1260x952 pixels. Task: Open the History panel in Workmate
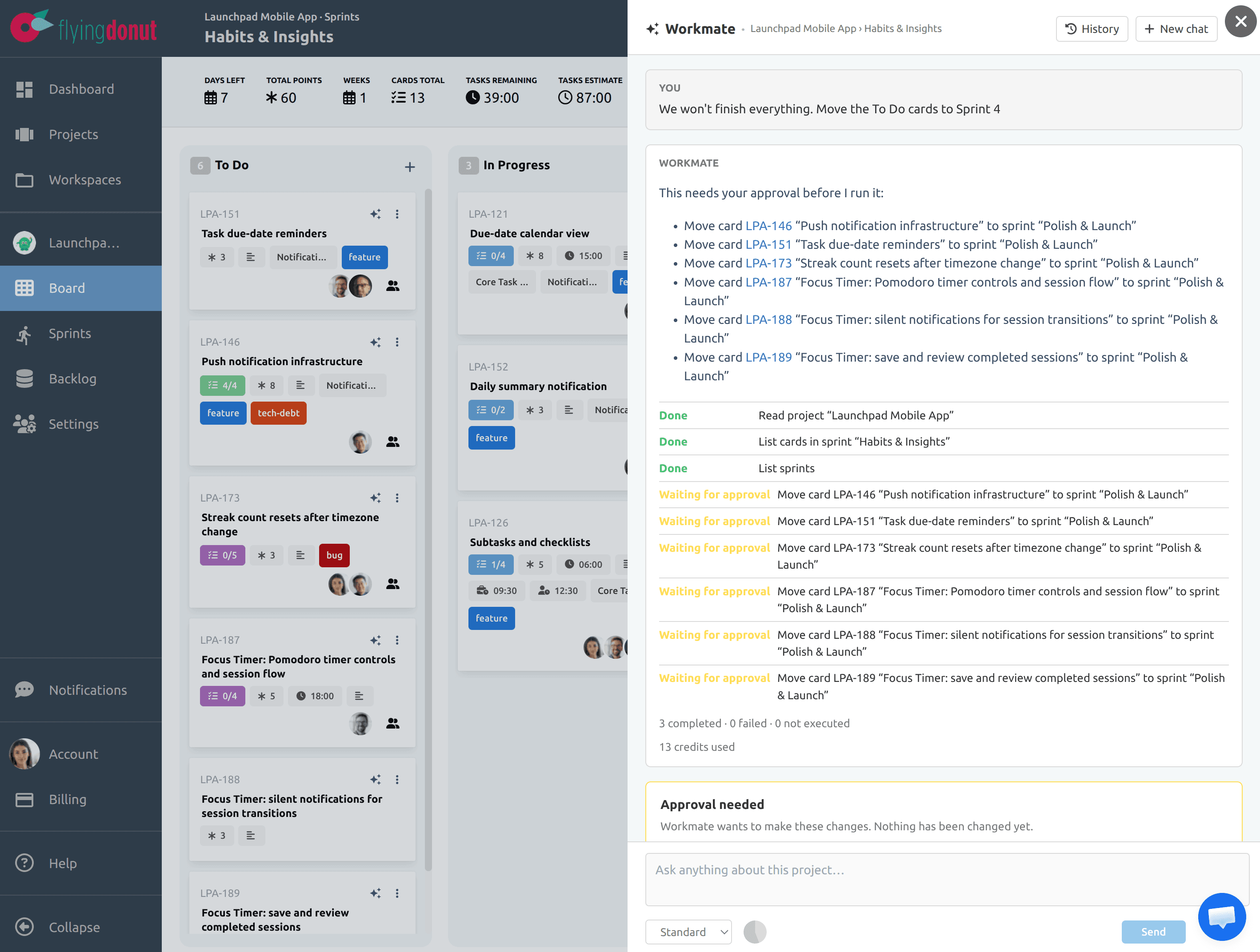click(x=1092, y=29)
